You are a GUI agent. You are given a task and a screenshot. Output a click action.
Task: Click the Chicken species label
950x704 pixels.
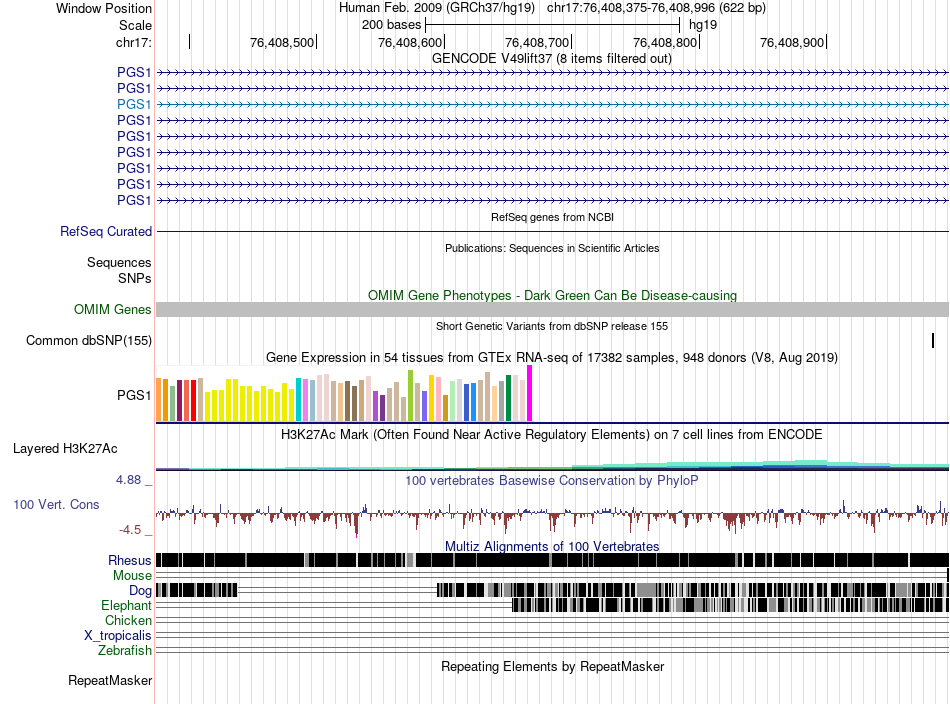(x=128, y=620)
